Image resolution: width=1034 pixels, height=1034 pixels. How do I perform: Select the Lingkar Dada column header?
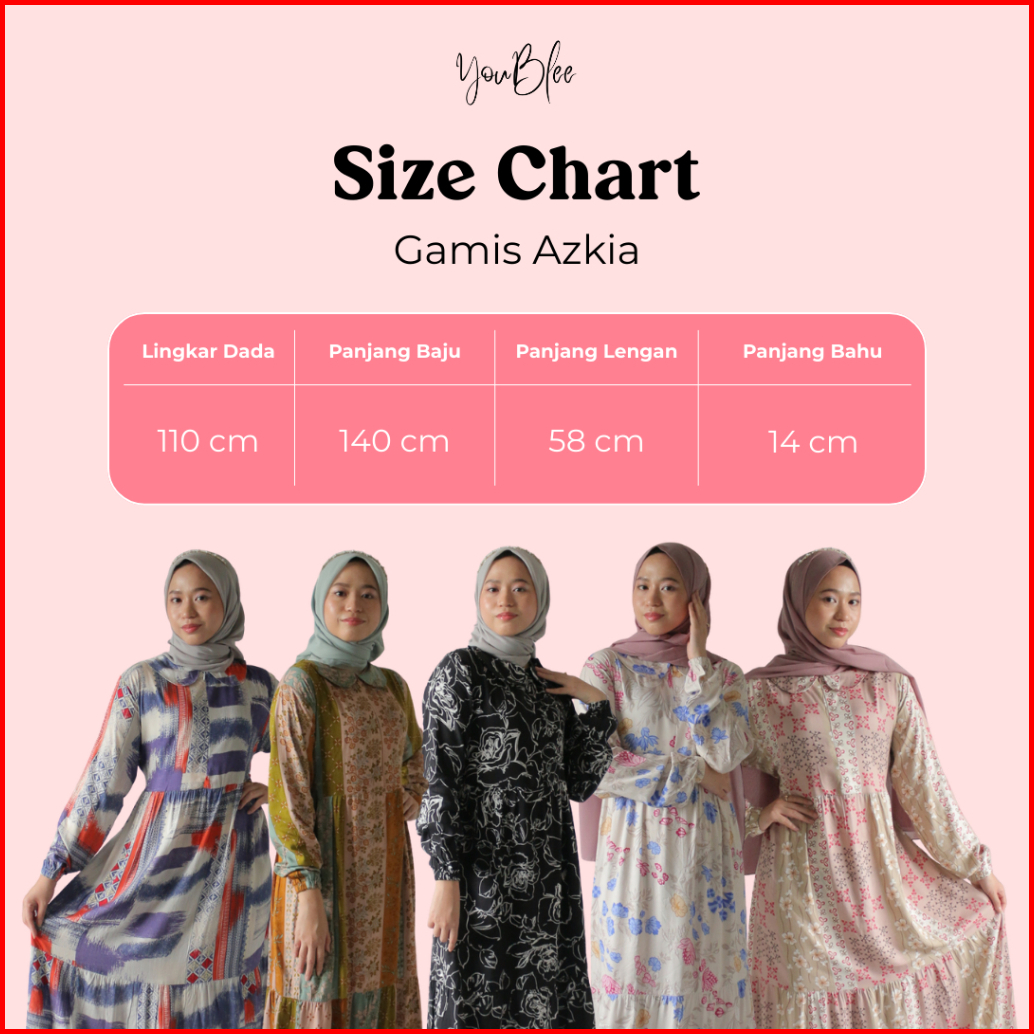(208, 351)
